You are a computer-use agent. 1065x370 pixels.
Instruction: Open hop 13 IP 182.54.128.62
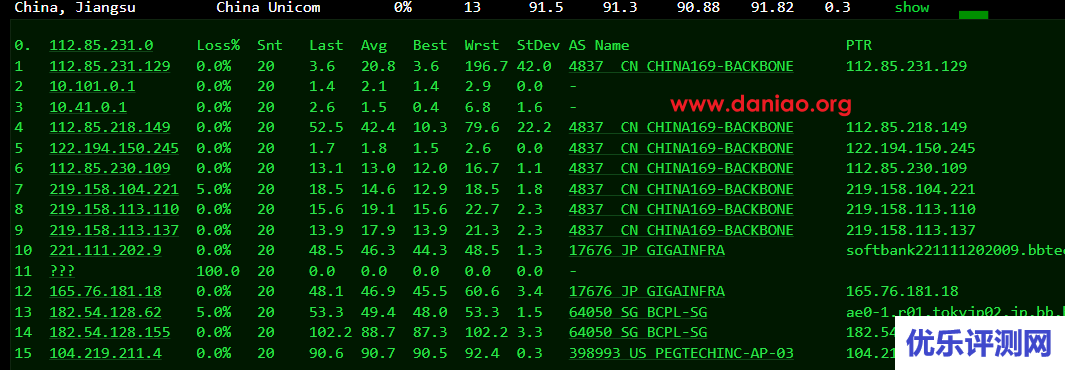coord(105,312)
